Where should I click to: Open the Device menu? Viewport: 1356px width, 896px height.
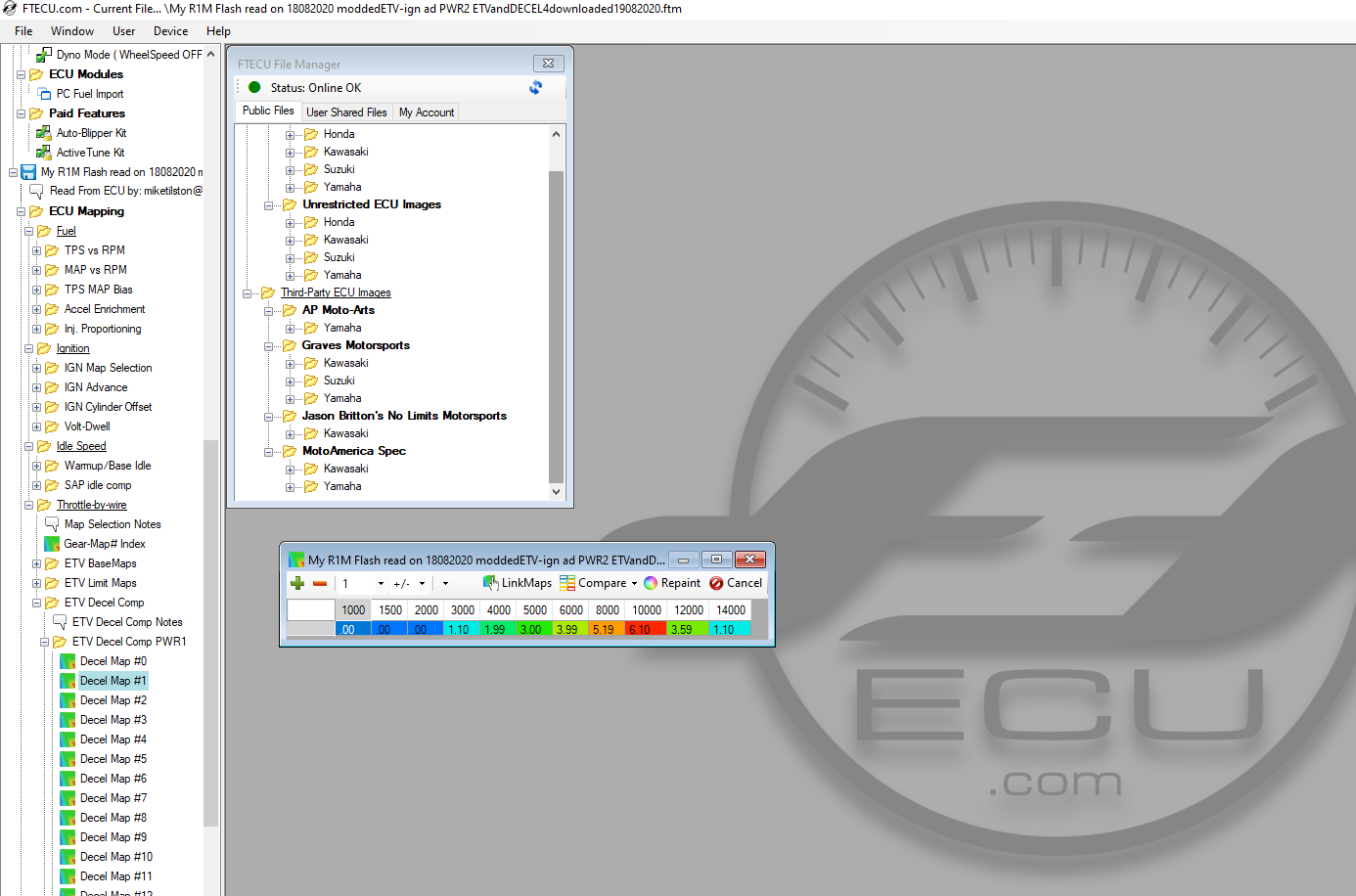click(x=170, y=31)
